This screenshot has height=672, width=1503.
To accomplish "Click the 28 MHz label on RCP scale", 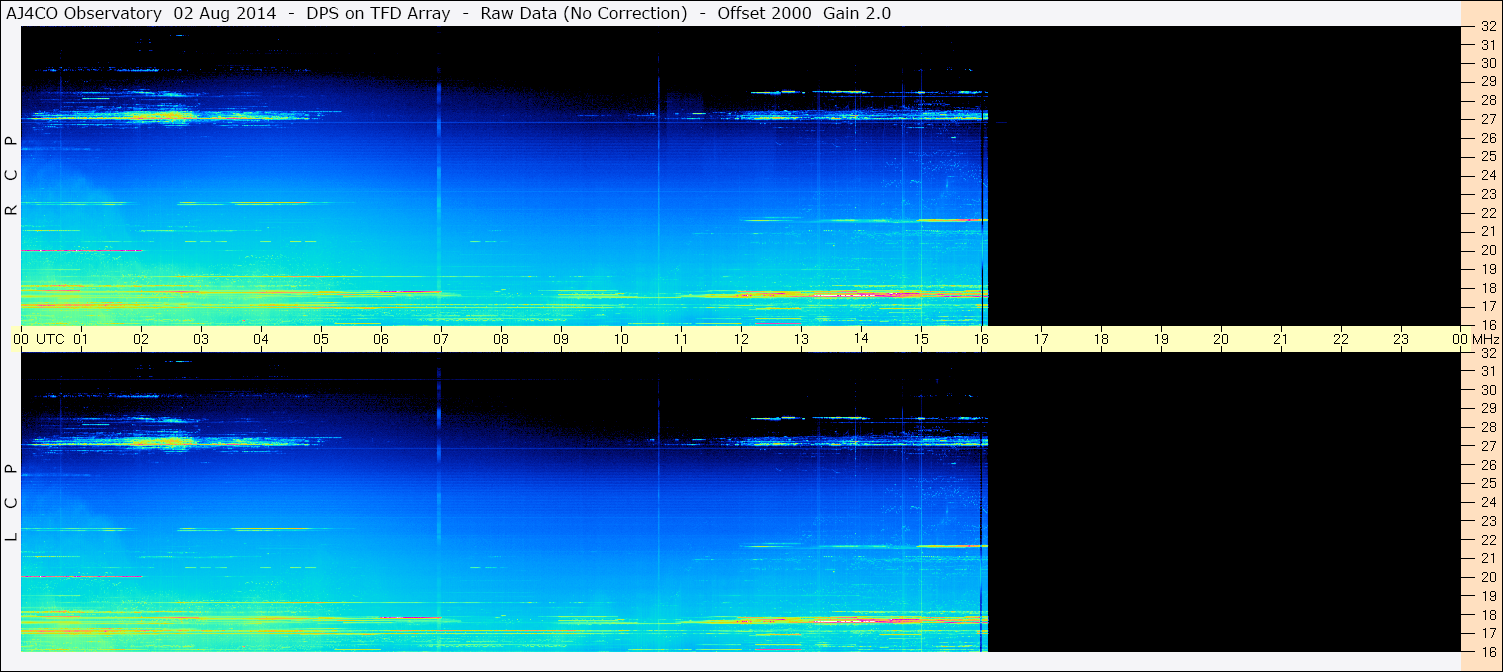I will (1488, 100).
